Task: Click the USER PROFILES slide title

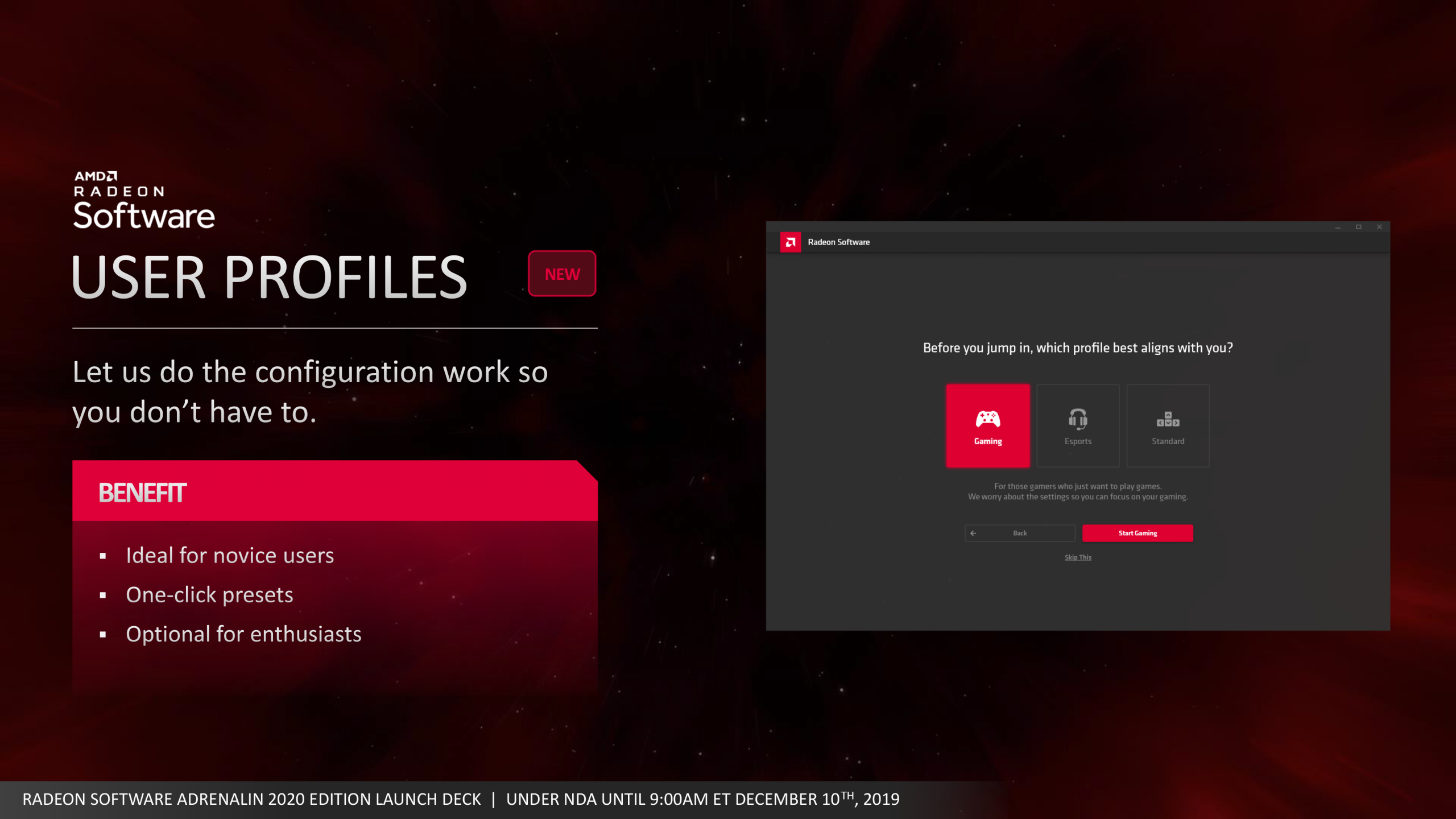Action: tap(269, 278)
